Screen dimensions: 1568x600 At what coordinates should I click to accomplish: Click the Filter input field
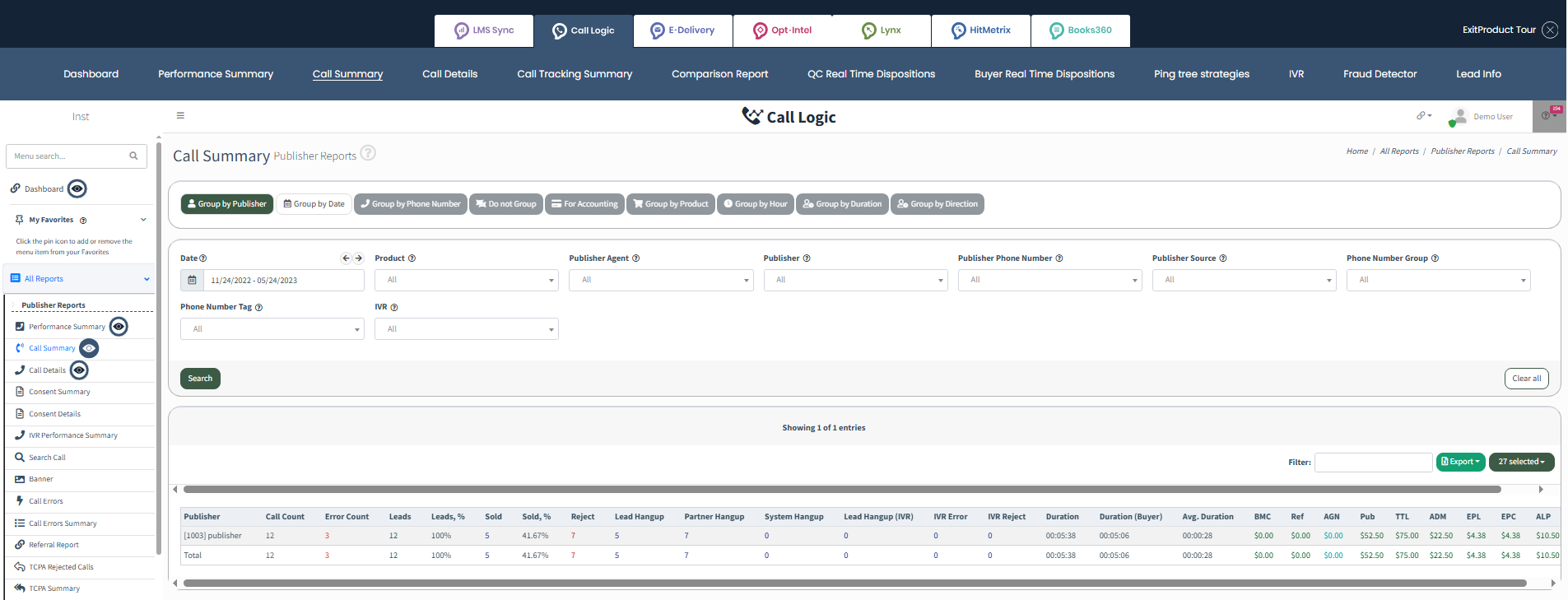click(x=1373, y=463)
